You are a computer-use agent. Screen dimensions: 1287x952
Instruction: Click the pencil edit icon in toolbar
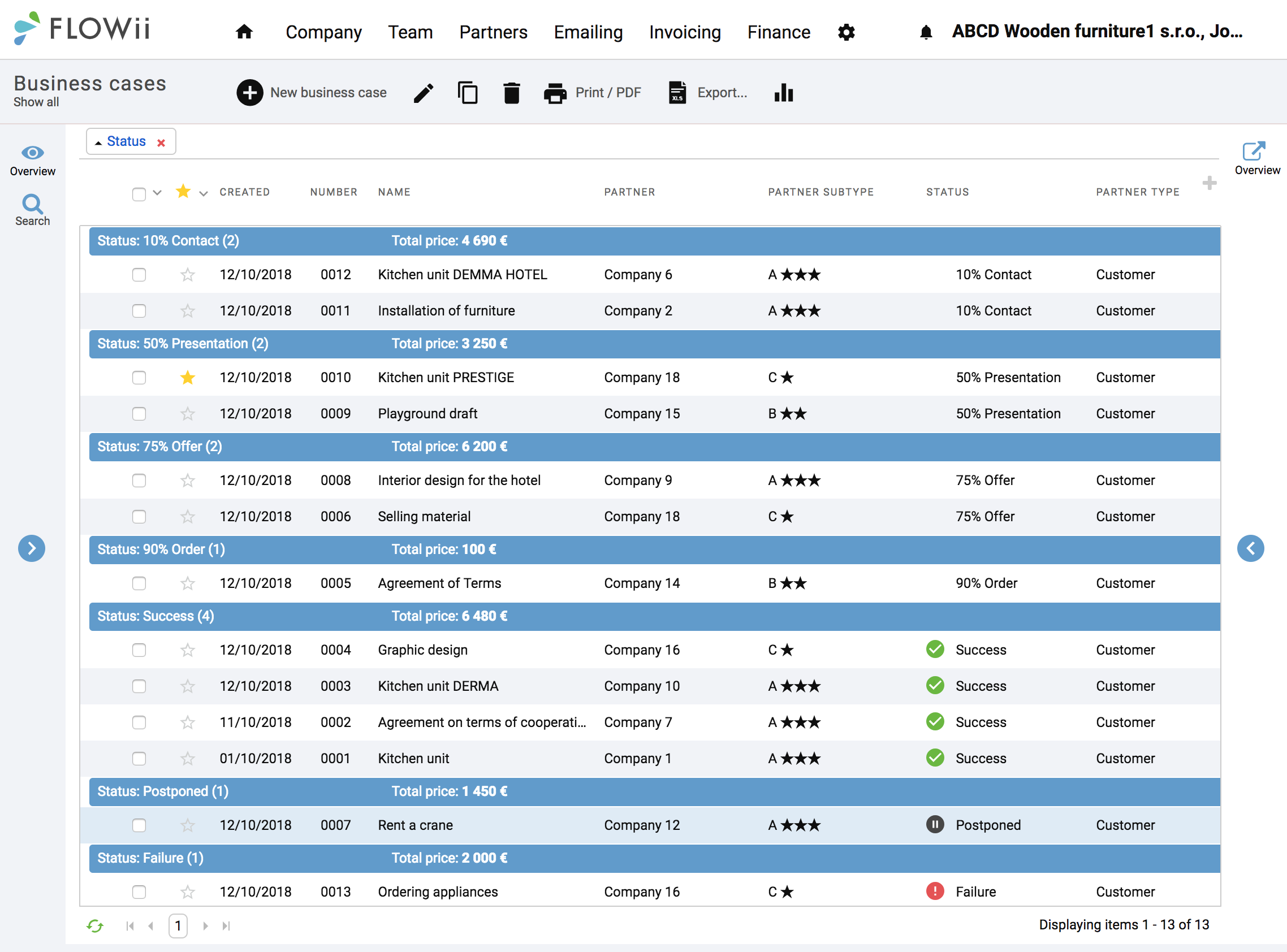pyautogui.click(x=424, y=93)
